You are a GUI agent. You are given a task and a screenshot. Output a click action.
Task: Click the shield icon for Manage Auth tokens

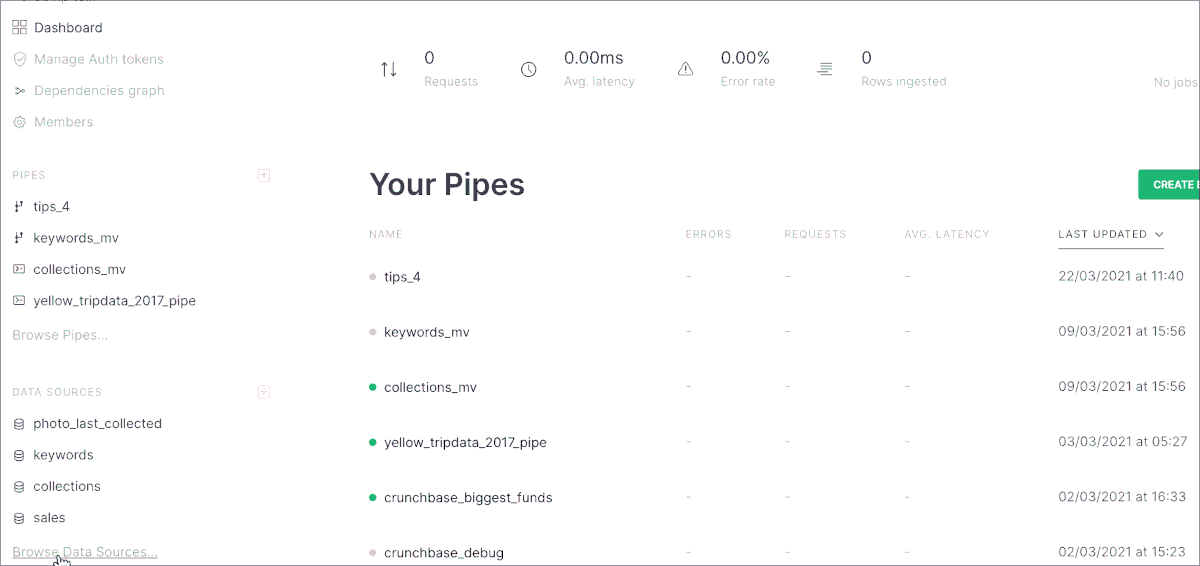pyautogui.click(x=19, y=59)
